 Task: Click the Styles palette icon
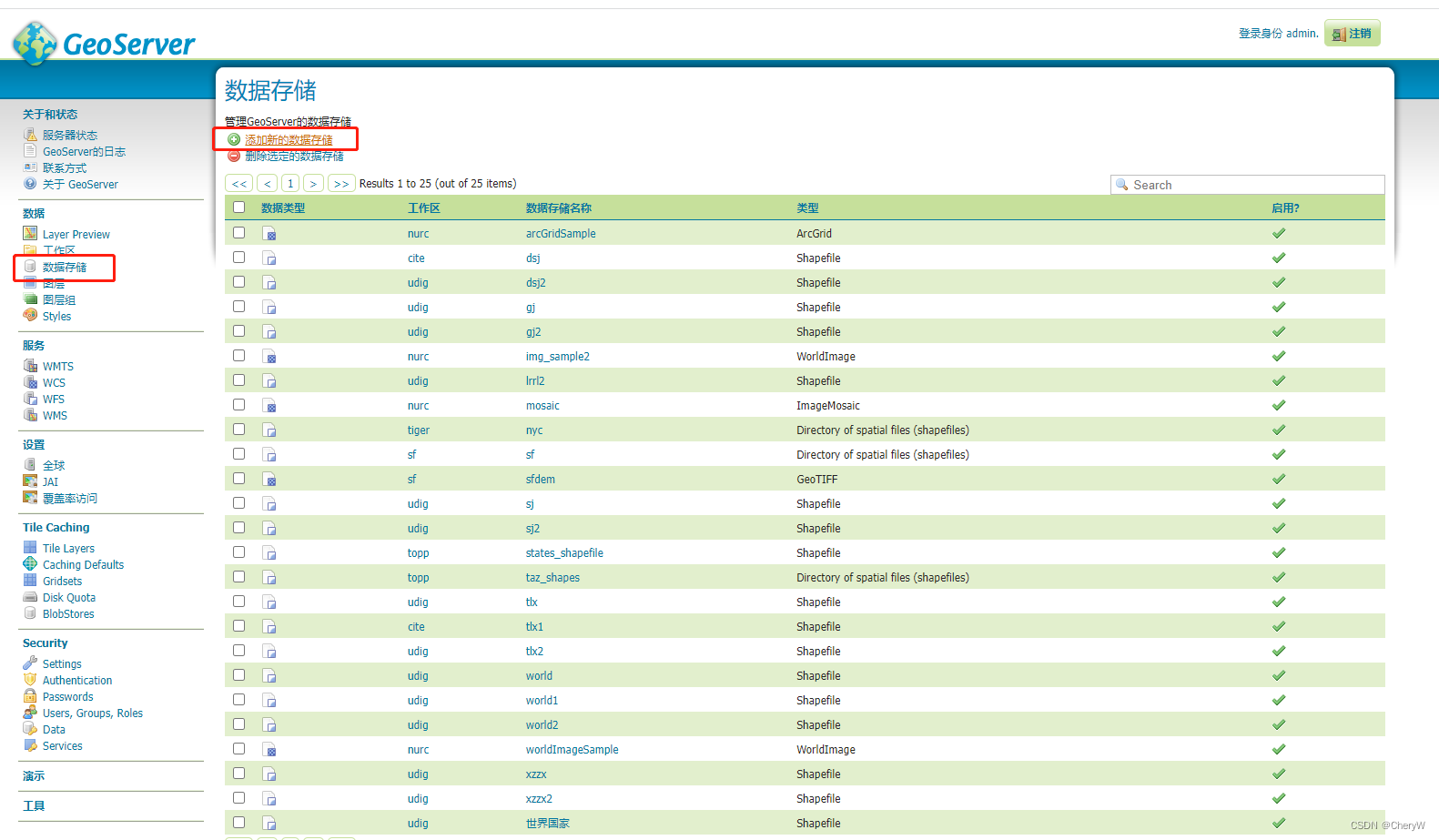tap(30, 316)
